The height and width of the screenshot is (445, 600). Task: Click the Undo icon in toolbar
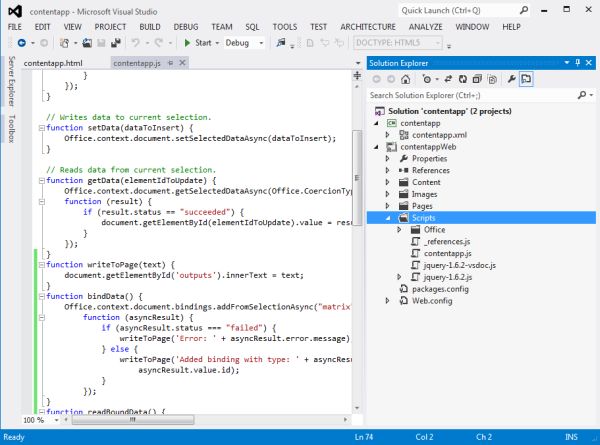[134, 44]
